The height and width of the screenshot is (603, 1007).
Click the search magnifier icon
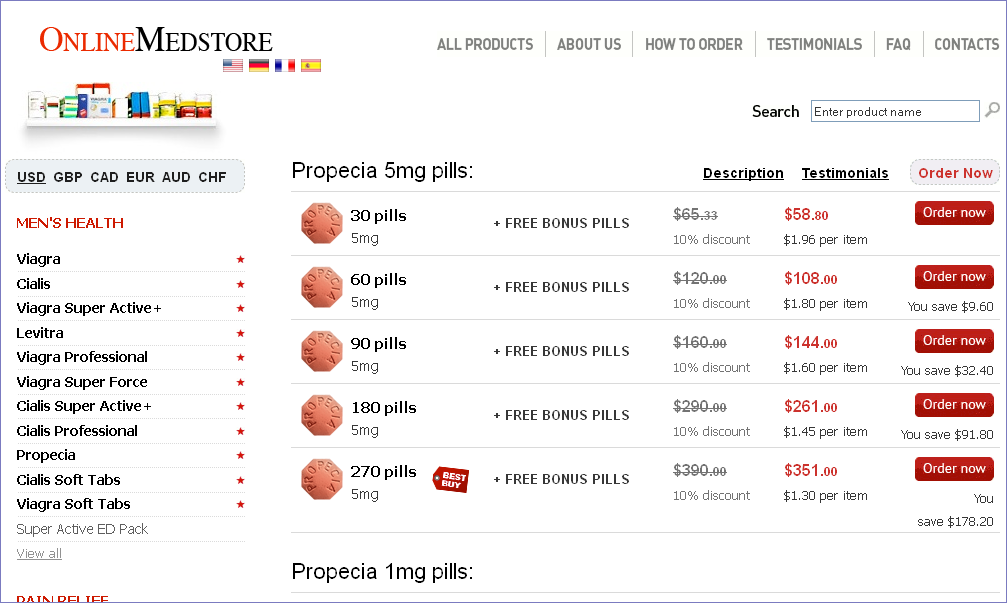pos(992,110)
